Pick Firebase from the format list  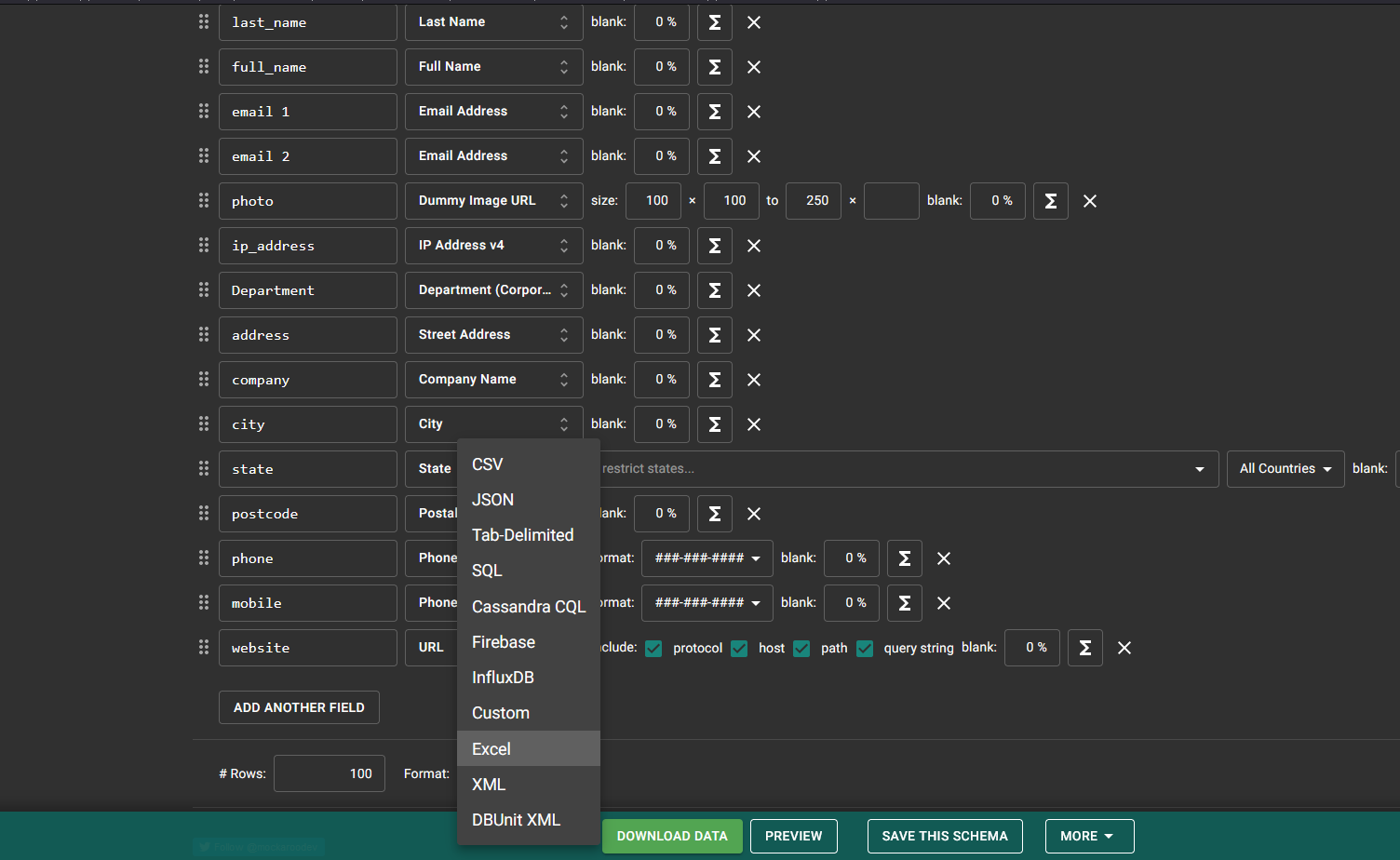(529, 642)
